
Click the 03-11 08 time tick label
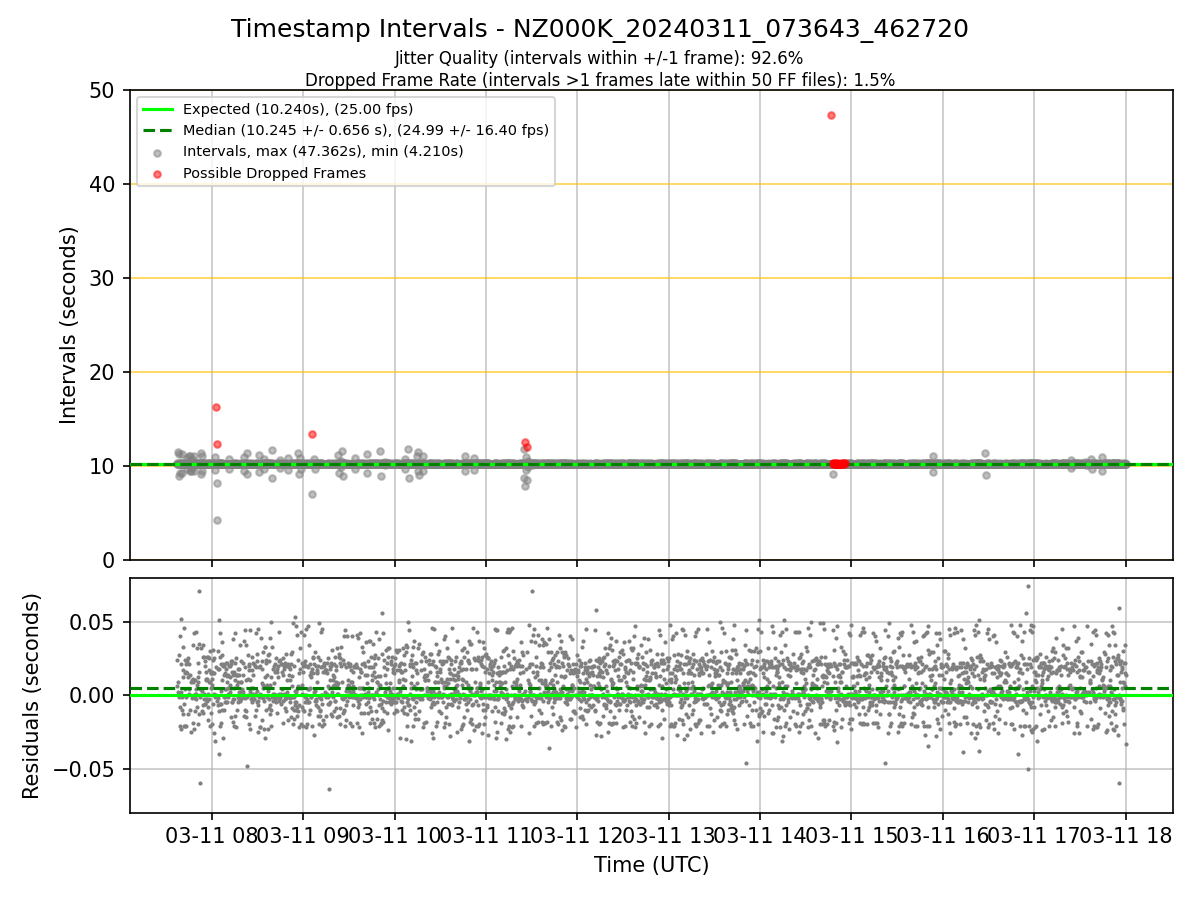pyautogui.click(x=210, y=836)
